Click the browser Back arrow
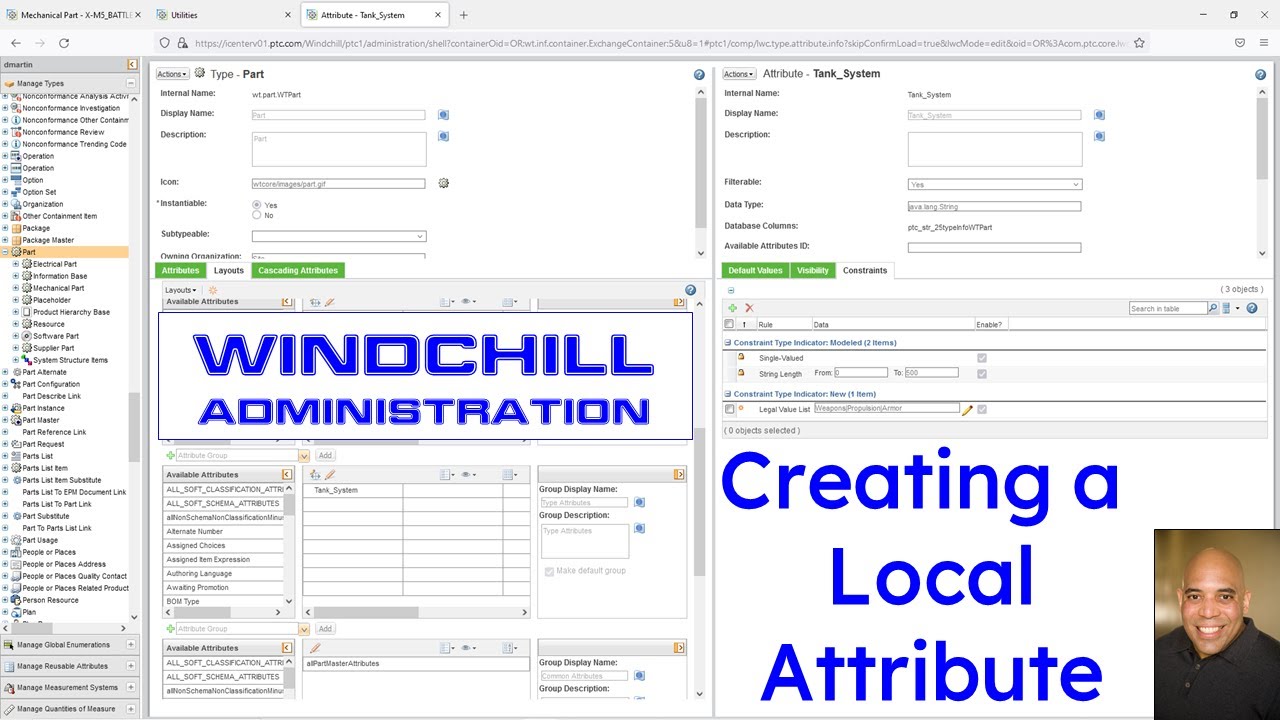 (16, 43)
